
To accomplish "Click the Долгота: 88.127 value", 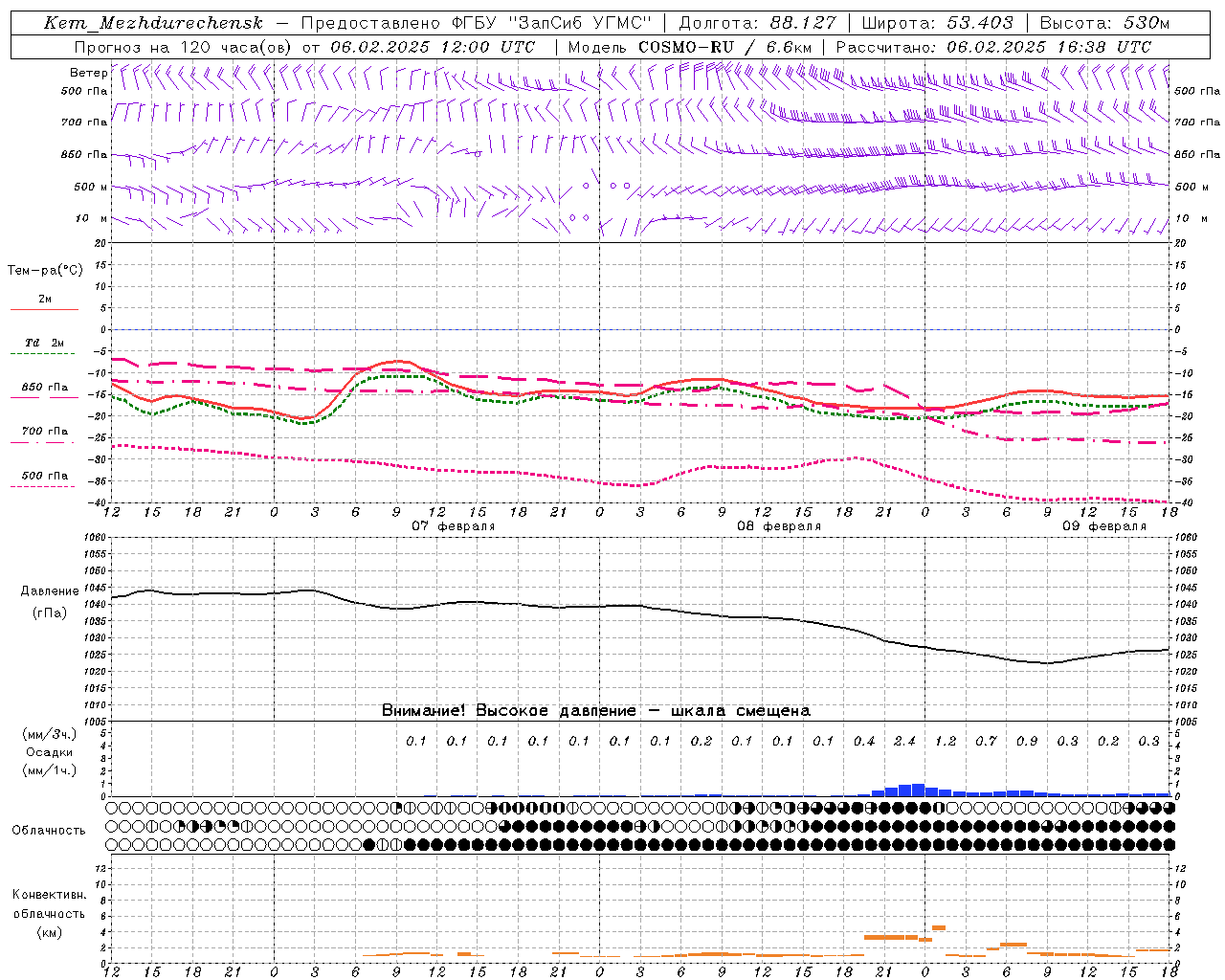I will pyautogui.click(x=757, y=23).
